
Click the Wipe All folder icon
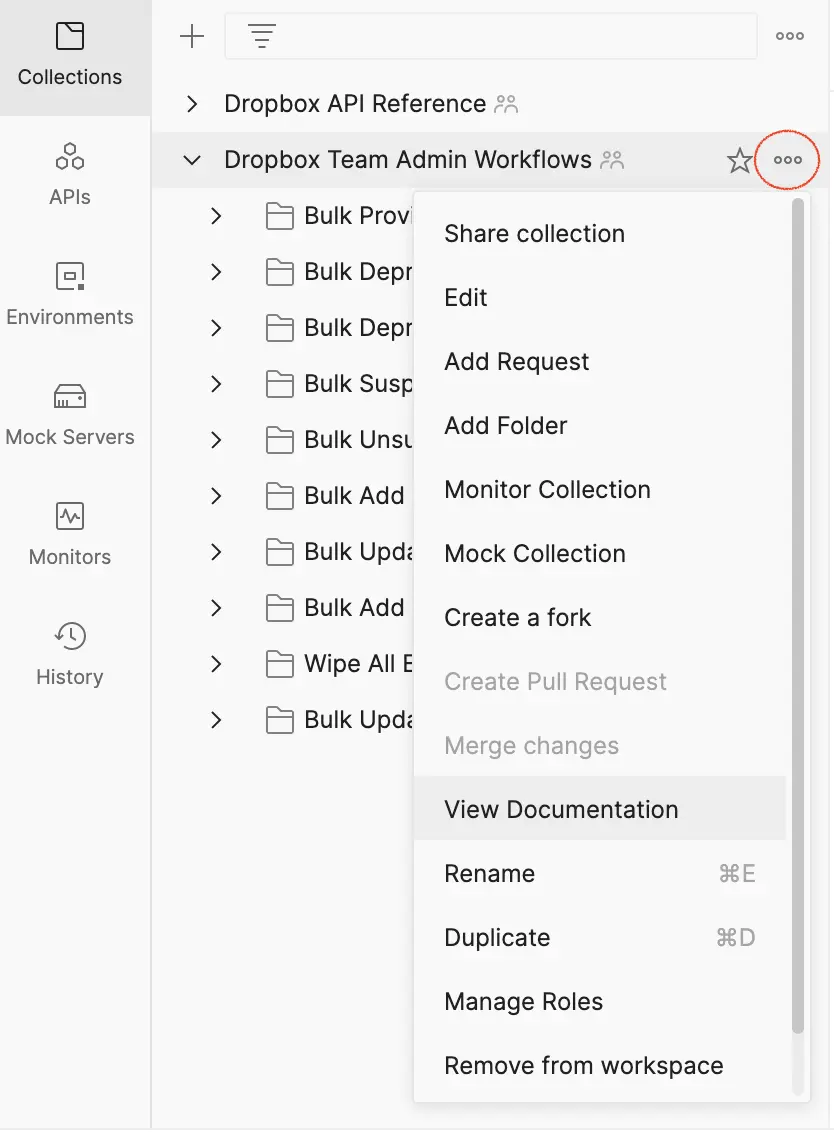(x=279, y=664)
